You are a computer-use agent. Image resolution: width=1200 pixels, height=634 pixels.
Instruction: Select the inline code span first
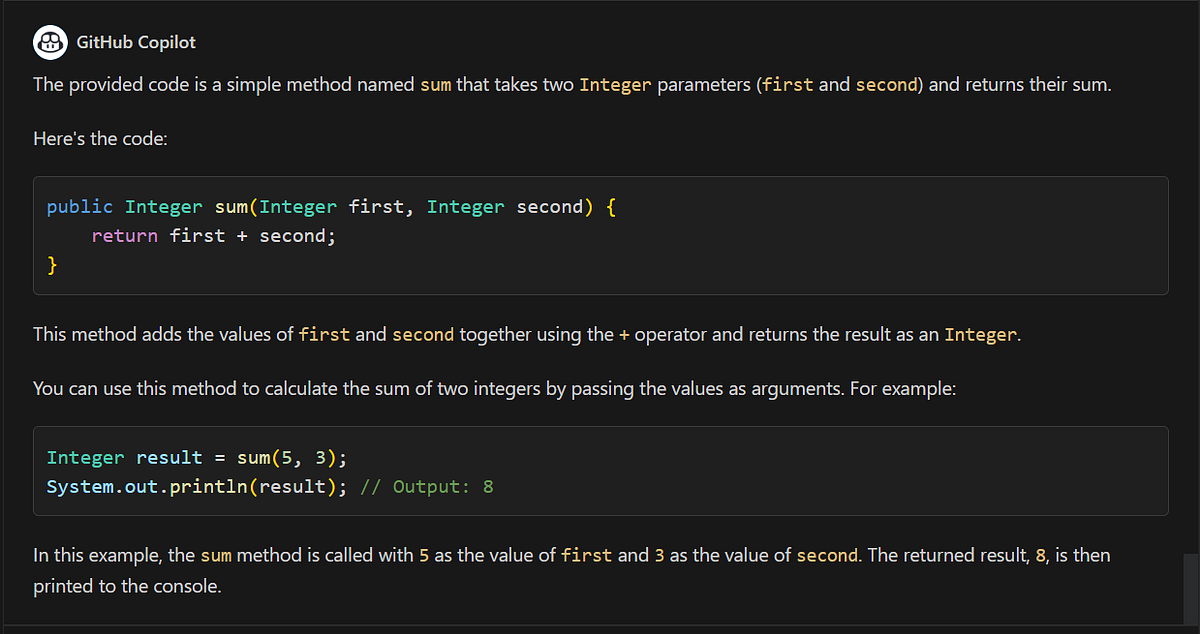[x=789, y=85]
